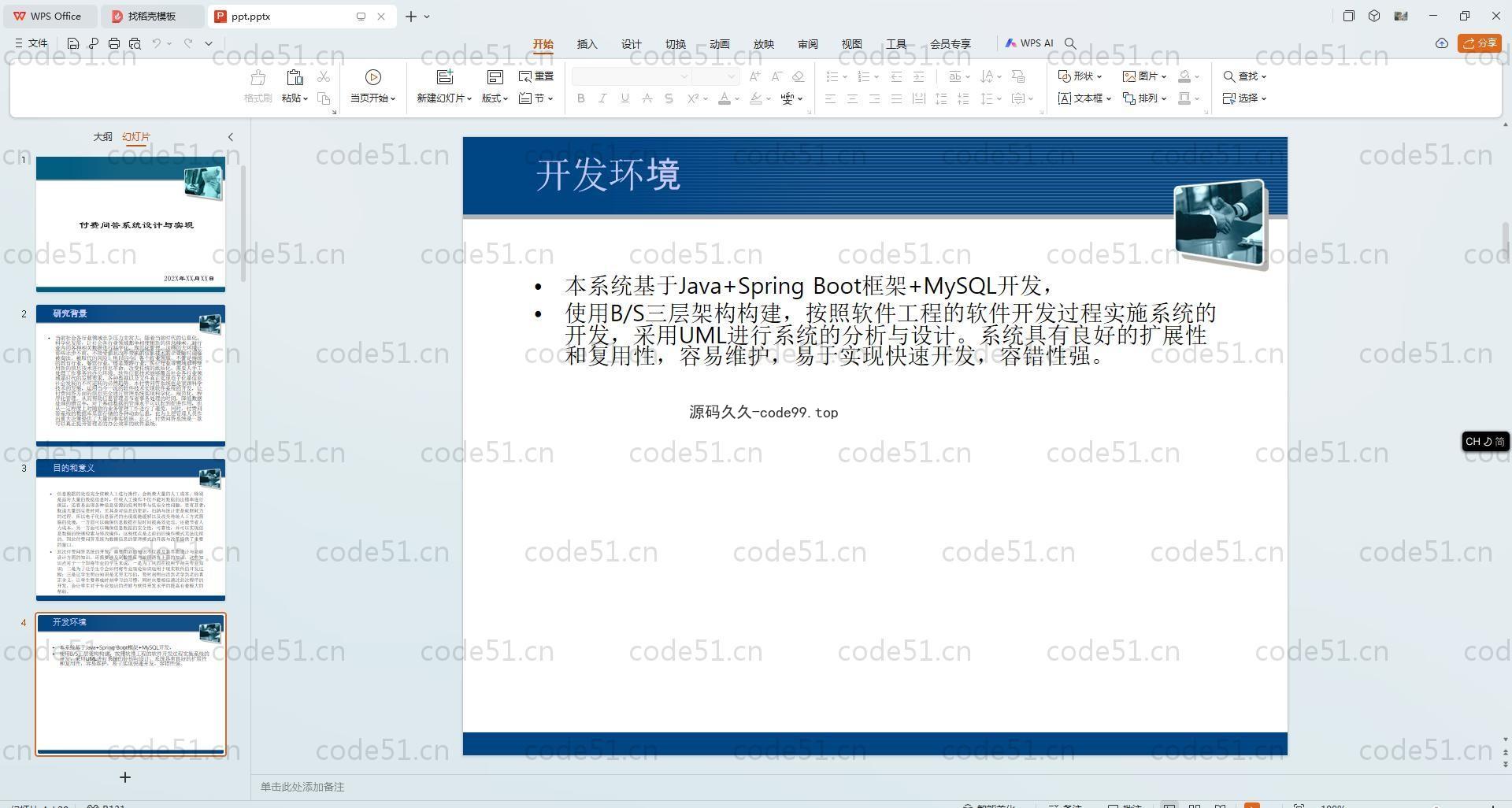Open the Shapes (形状) dropdown

click(x=1080, y=76)
